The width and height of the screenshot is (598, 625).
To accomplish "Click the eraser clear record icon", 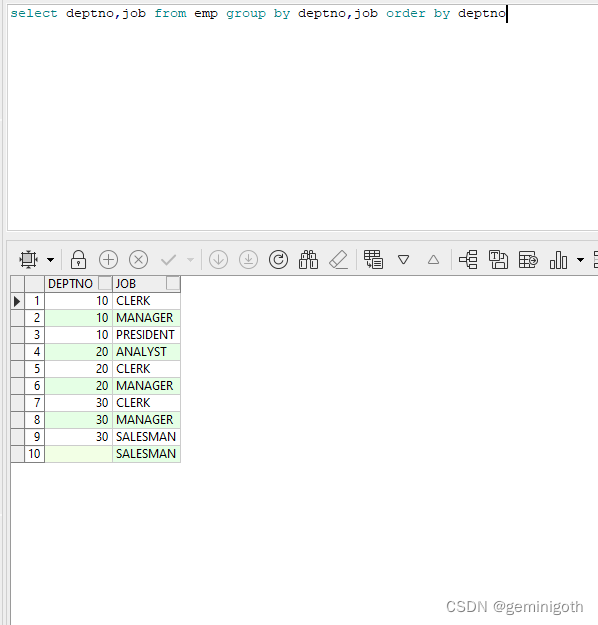I will point(338,260).
